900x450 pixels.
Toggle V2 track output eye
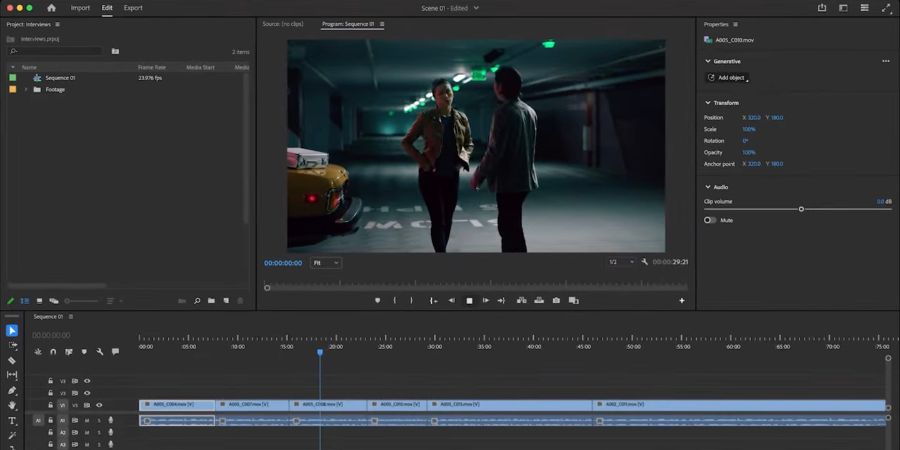pyautogui.click(x=87, y=393)
